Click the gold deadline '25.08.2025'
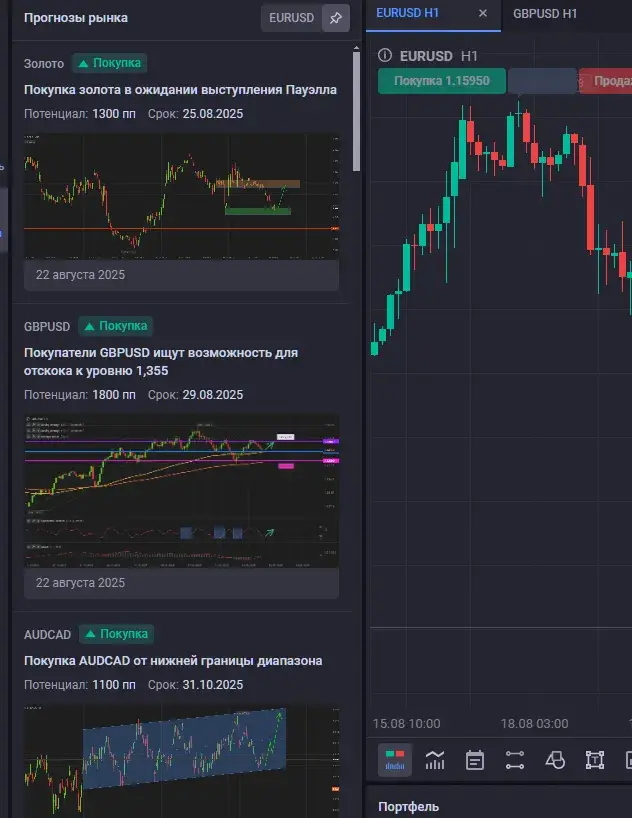The height and width of the screenshot is (818, 632). tap(213, 114)
